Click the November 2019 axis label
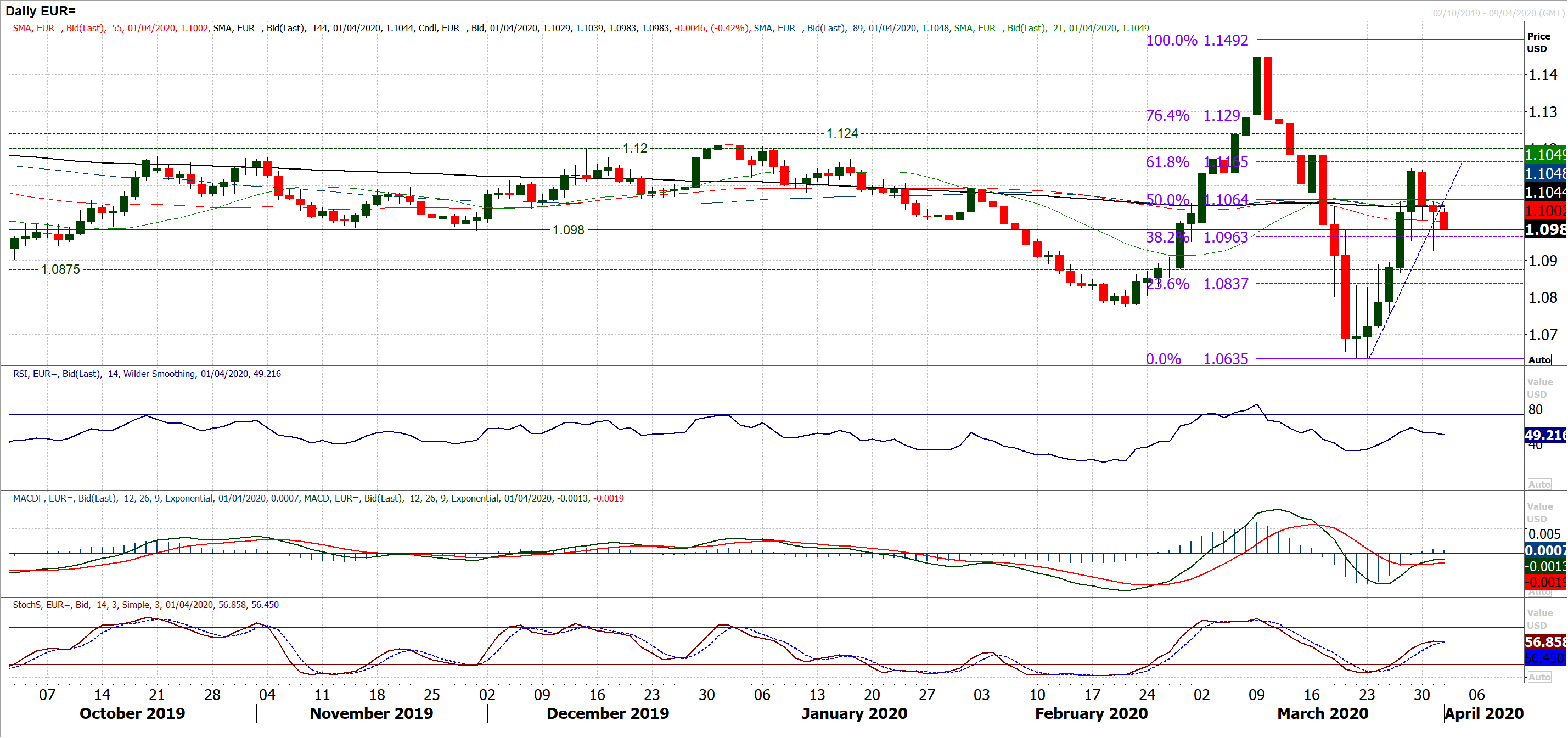 pos(372,713)
